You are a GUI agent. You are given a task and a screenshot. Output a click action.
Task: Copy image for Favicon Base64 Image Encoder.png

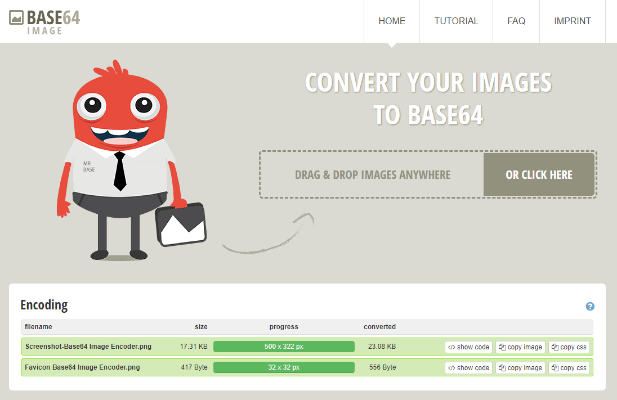click(520, 368)
